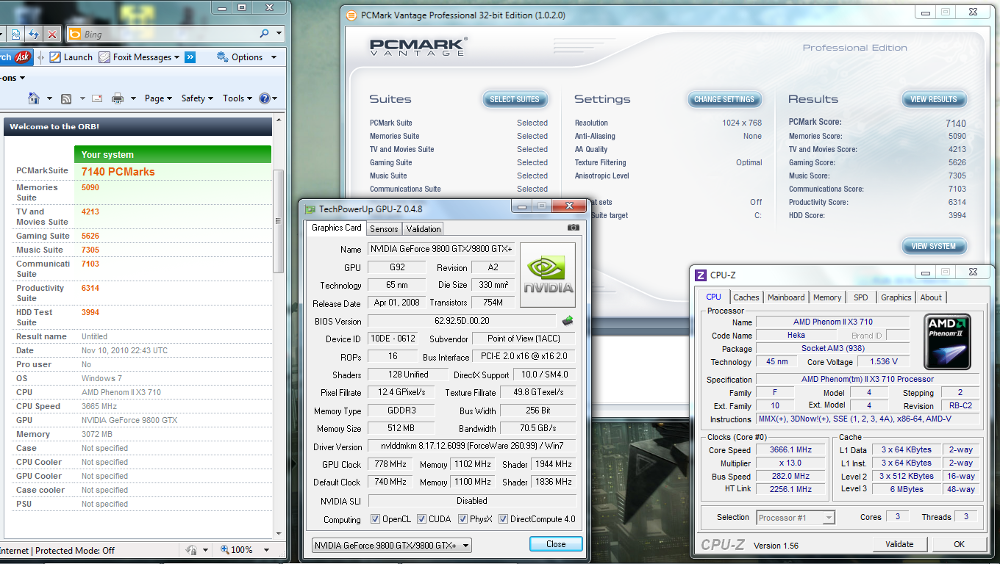Click the Options gear icon
The width and height of the screenshot is (1000, 564).
pyautogui.click(x=222, y=57)
